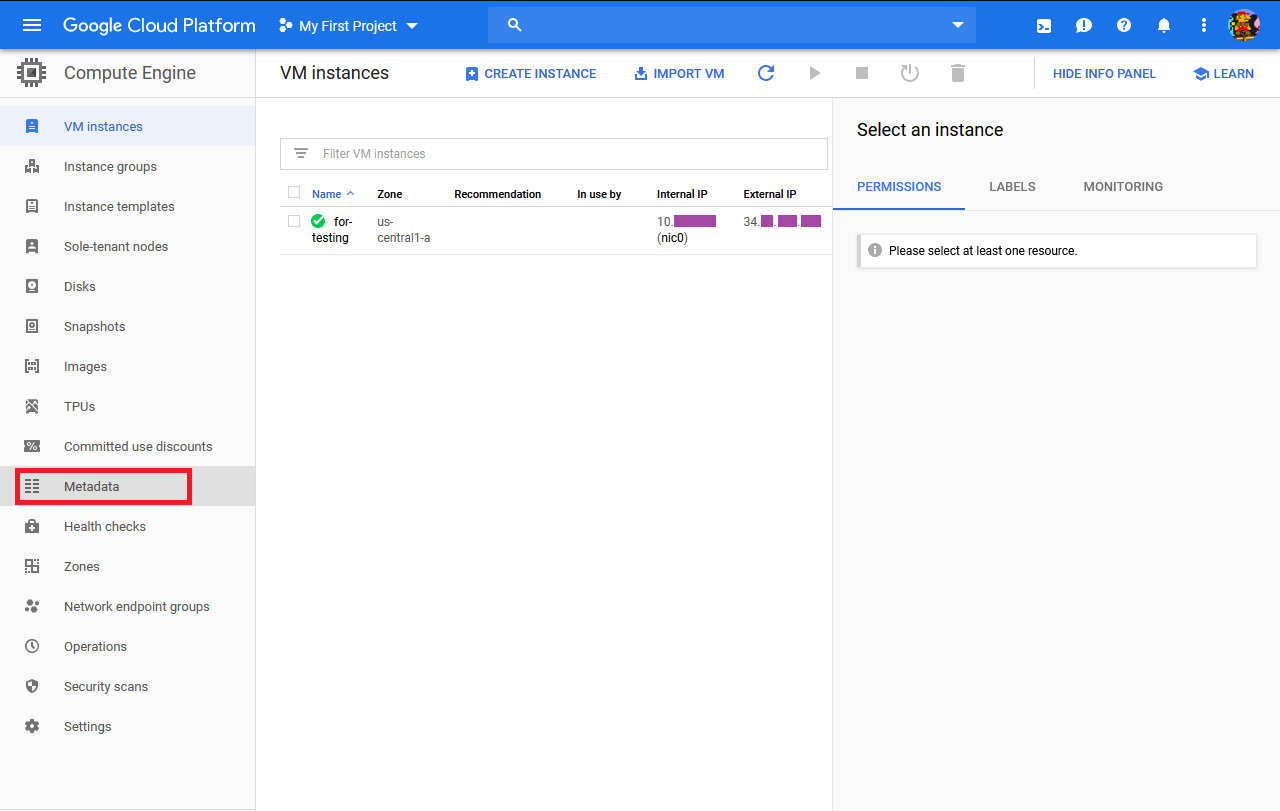Click the green running status icon

319,221
